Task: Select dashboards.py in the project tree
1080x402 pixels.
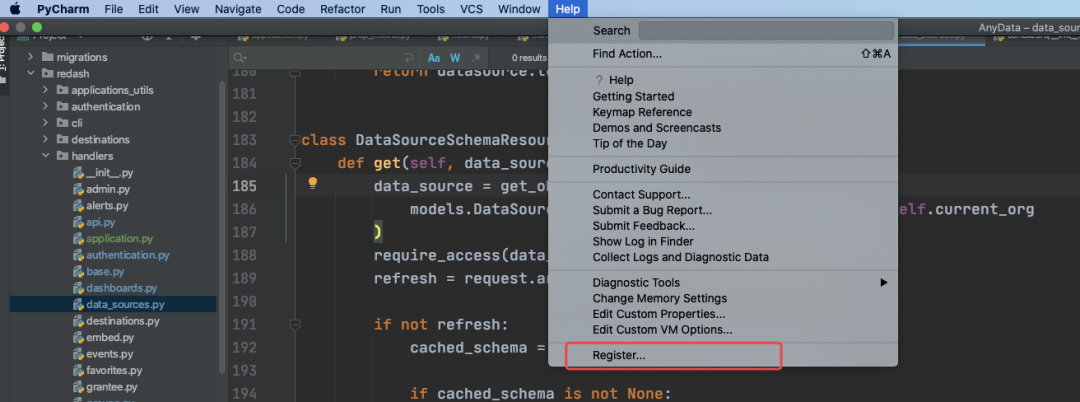Action: point(121,288)
